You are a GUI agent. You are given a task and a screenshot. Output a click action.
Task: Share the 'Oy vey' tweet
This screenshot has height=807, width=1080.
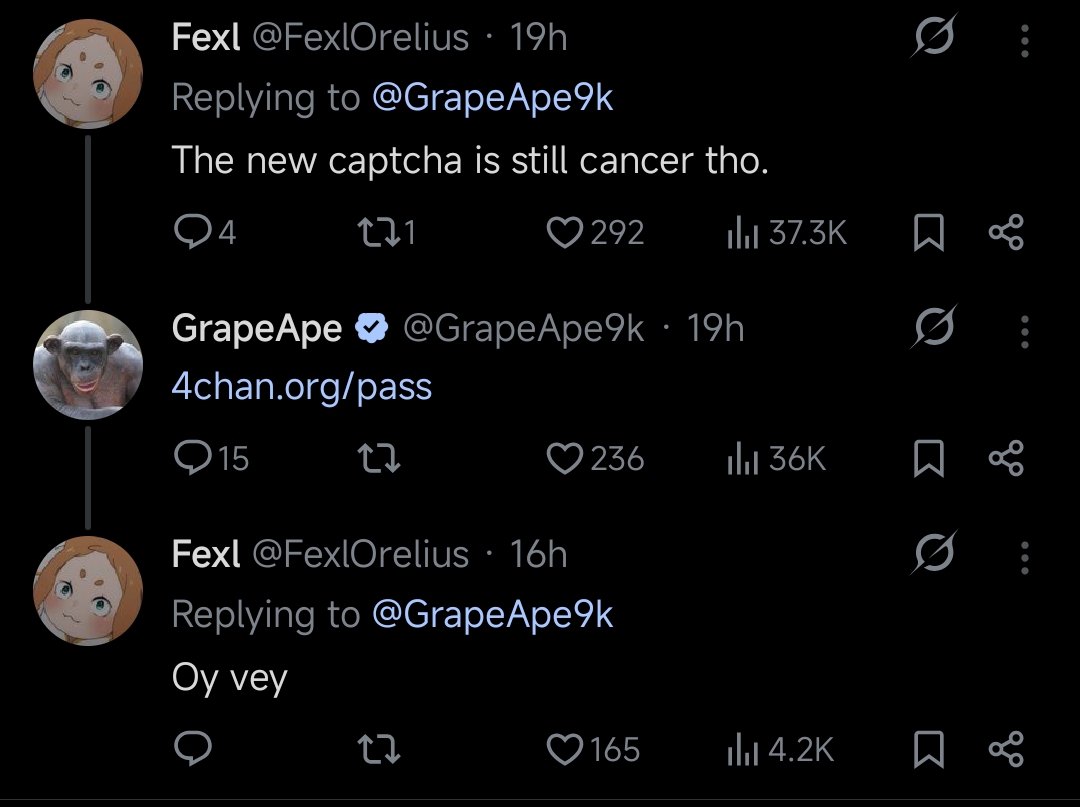(x=1006, y=749)
